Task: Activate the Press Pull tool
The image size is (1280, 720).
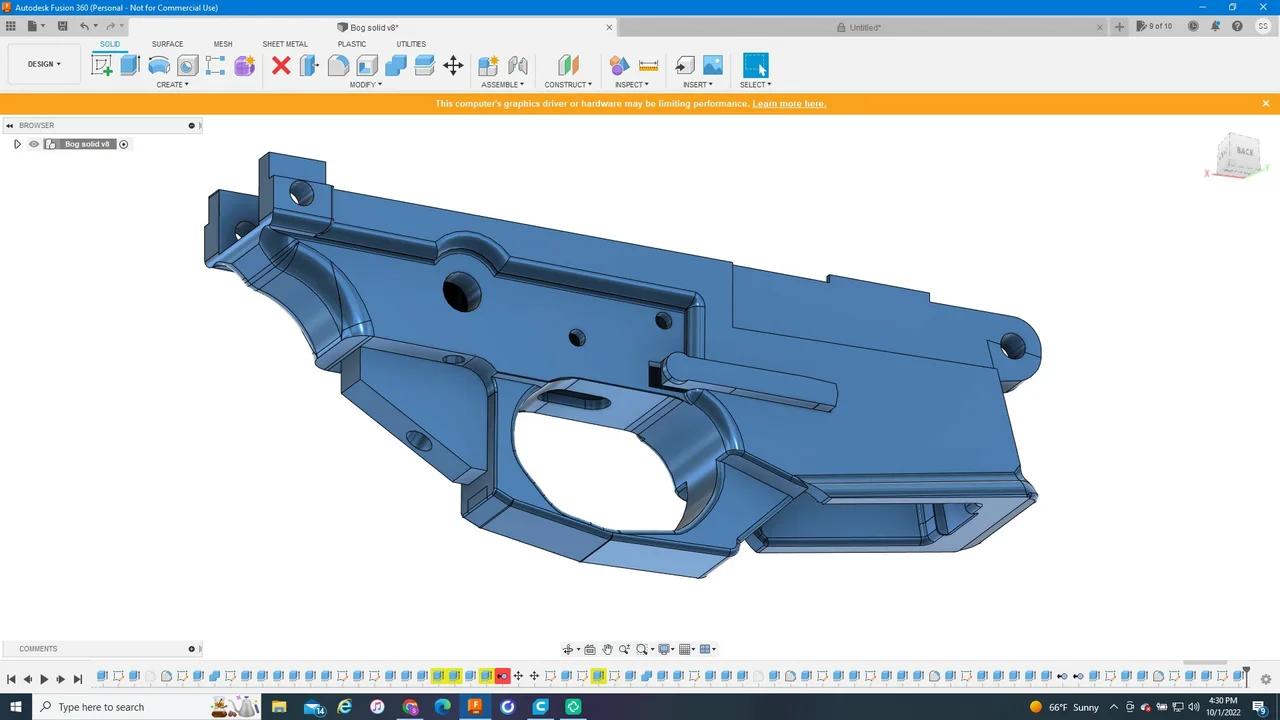Action: 310,65
